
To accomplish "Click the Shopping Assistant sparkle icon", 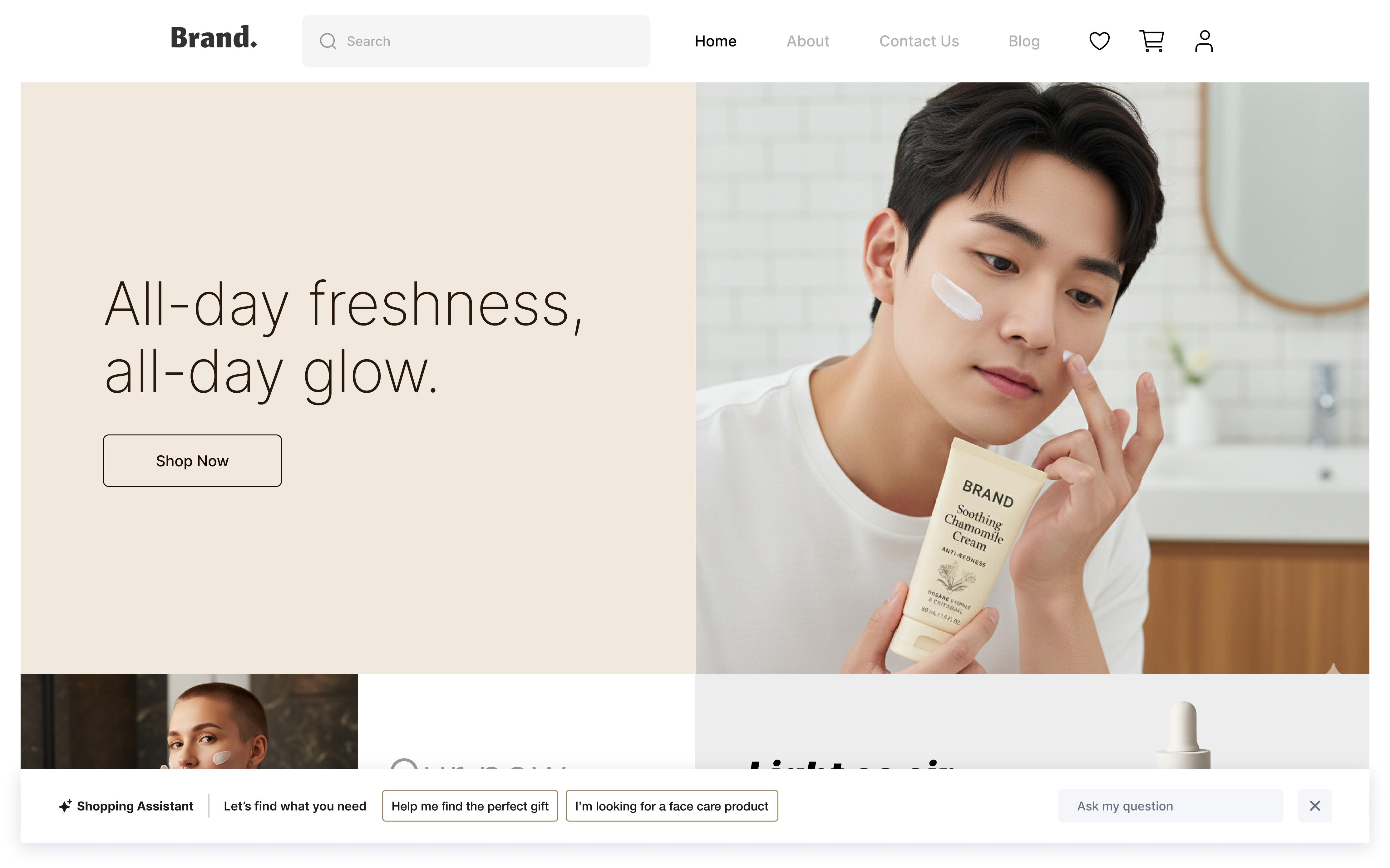I will (x=65, y=806).
